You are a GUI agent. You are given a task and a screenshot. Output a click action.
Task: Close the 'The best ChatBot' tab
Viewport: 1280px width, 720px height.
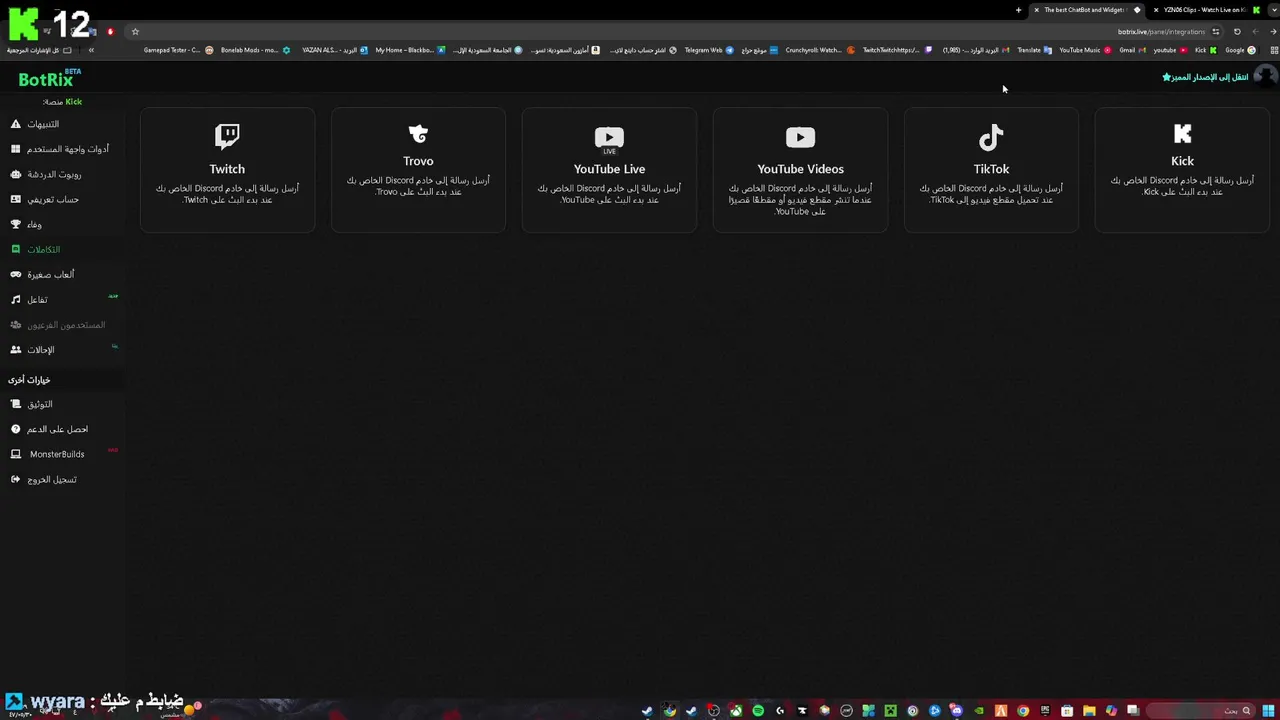[1036, 10]
